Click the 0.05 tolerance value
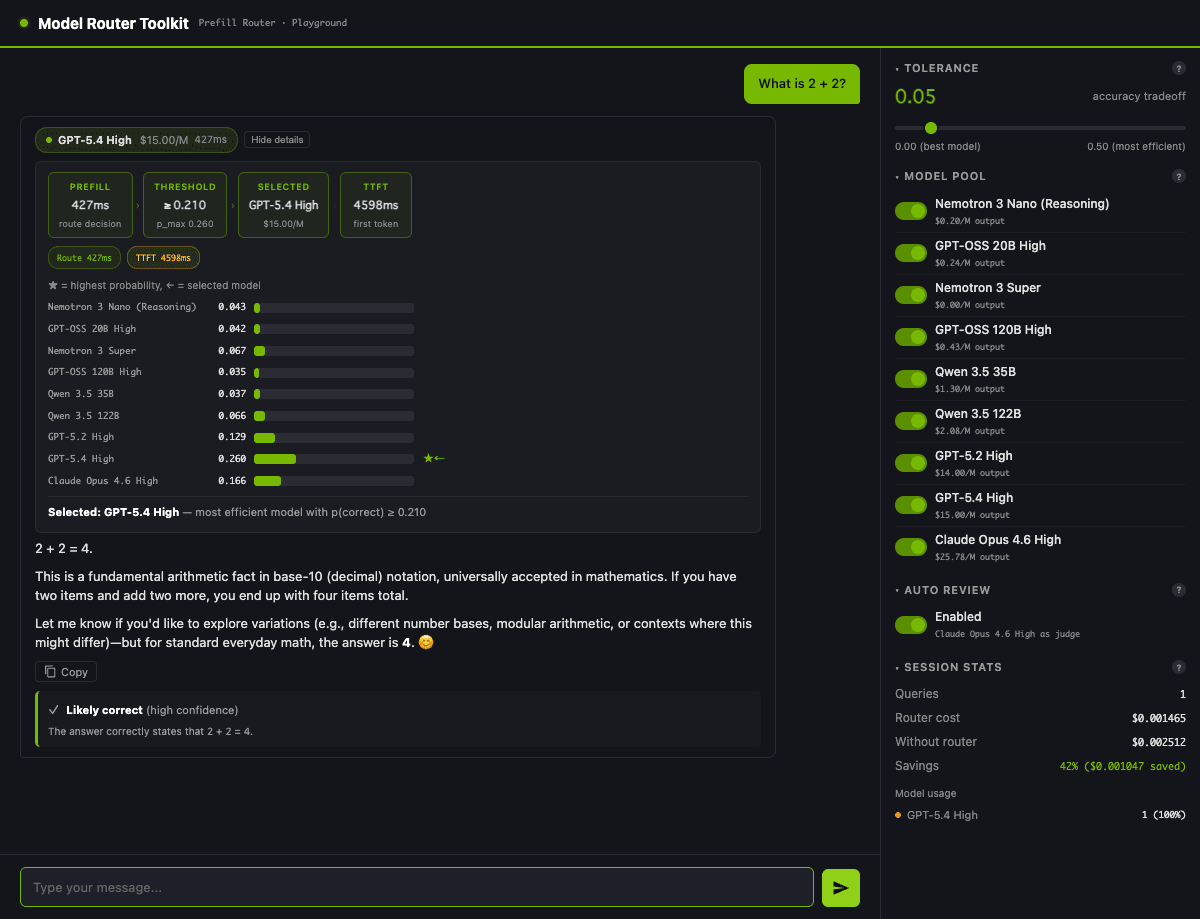 (x=915, y=97)
